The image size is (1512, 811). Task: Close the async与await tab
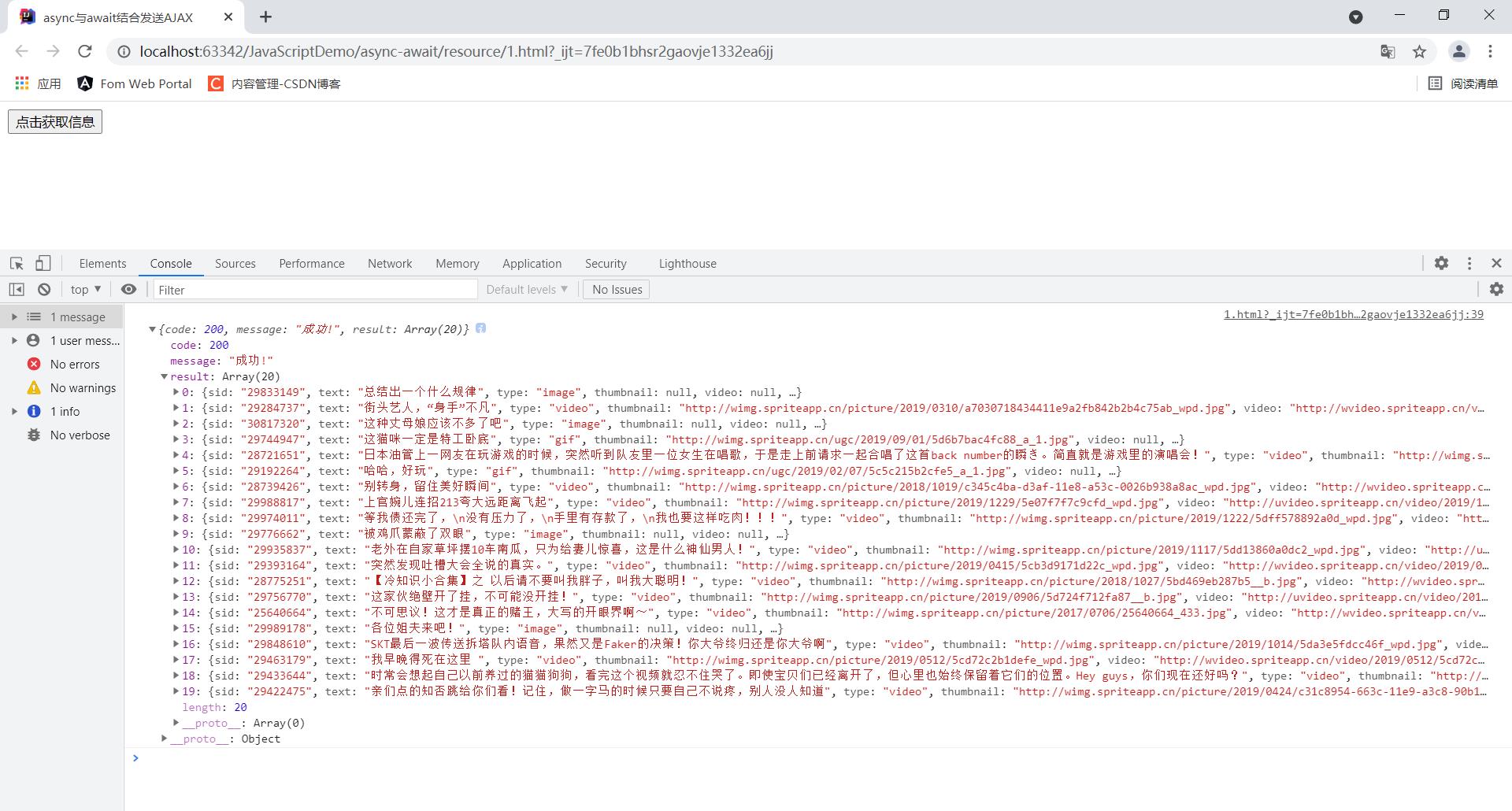pos(228,17)
